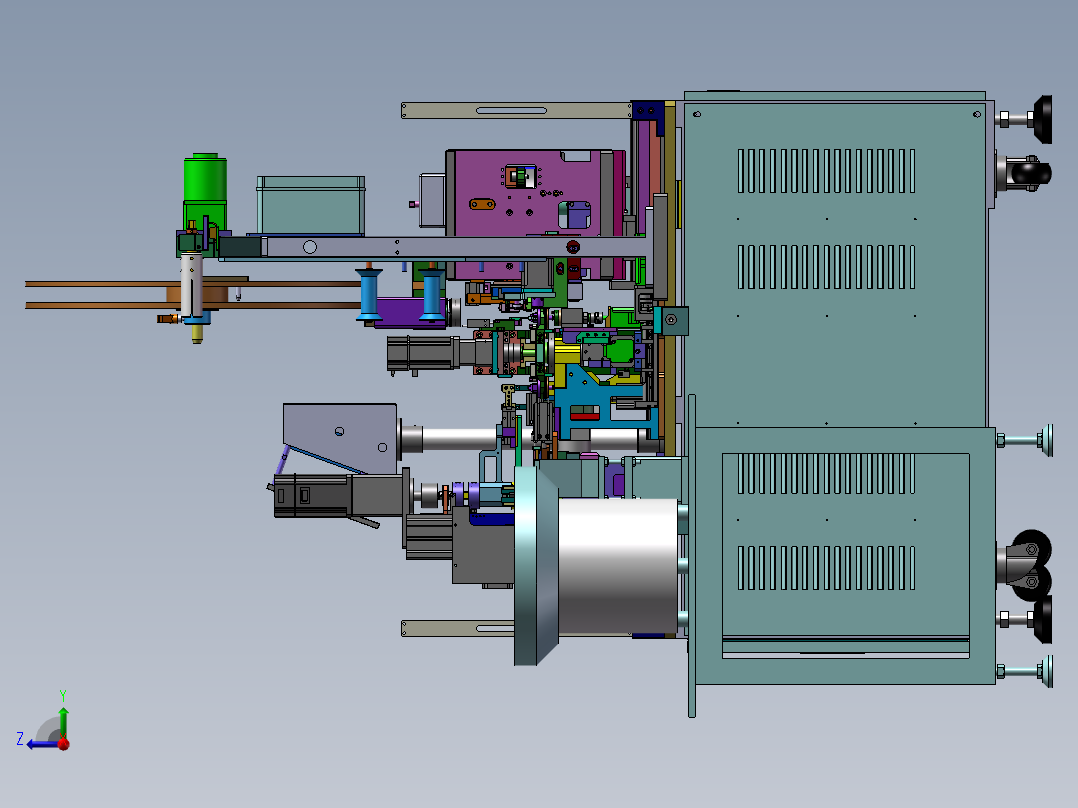
Task: Select the gray stepper motor in the center
Action: pyautogui.click(x=423, y=353)
